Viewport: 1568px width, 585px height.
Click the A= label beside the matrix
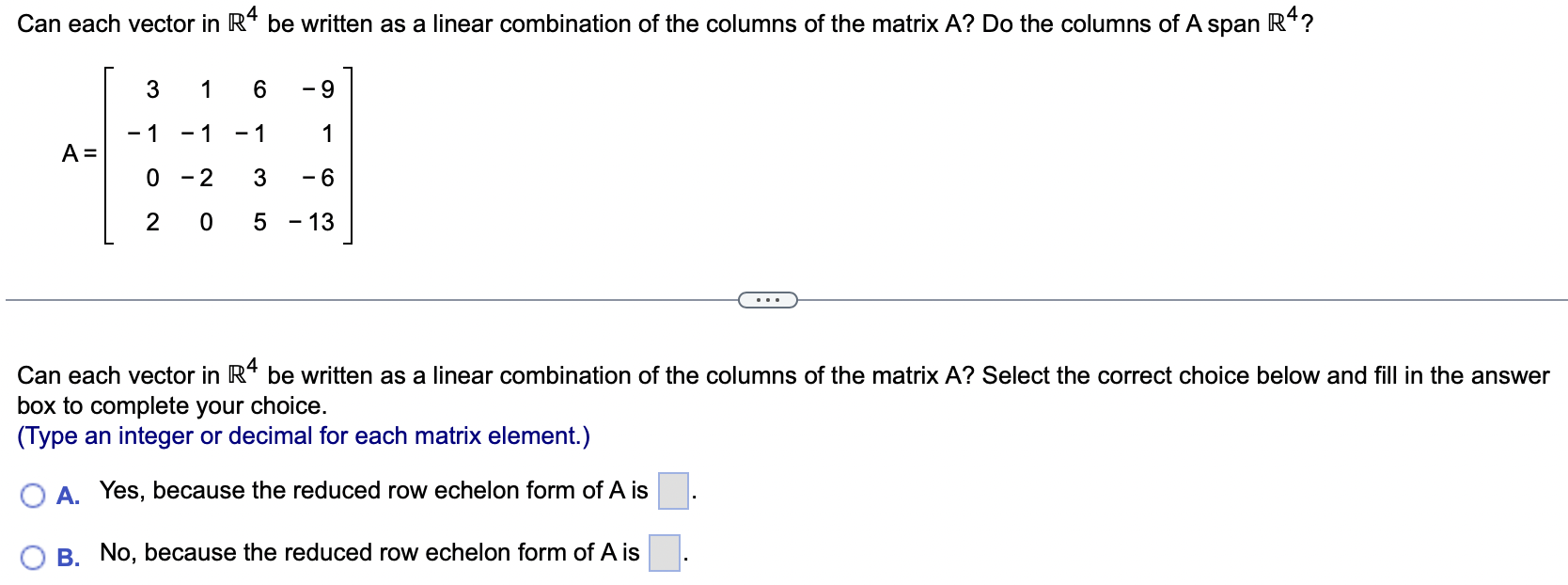point(79,152)
